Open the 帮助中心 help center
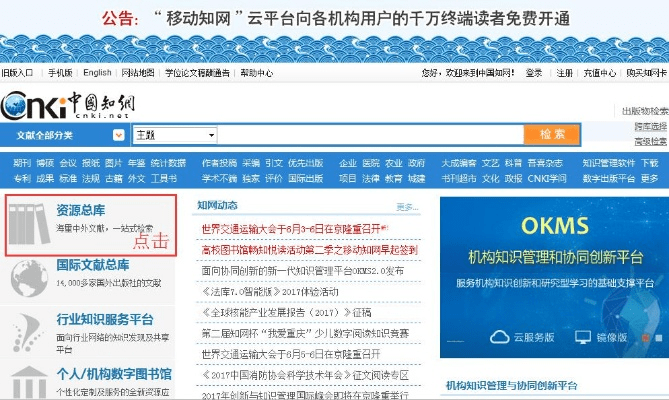This screenshot has height=400, width=669. tap(257, 73)
